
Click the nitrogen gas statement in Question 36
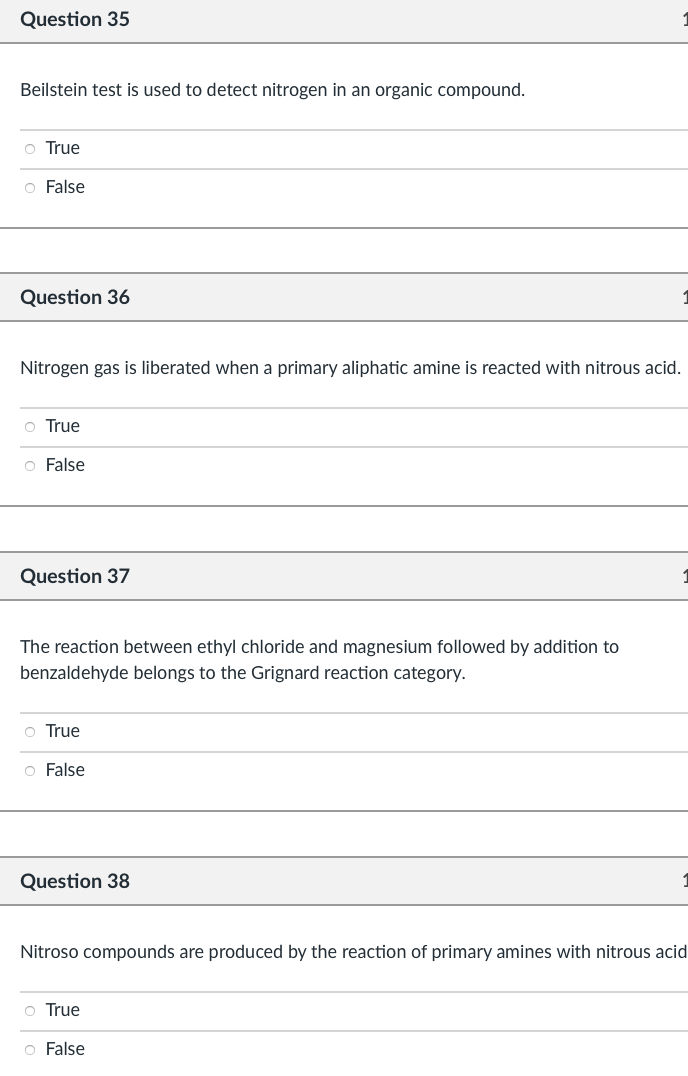click(x=349, y=368)
